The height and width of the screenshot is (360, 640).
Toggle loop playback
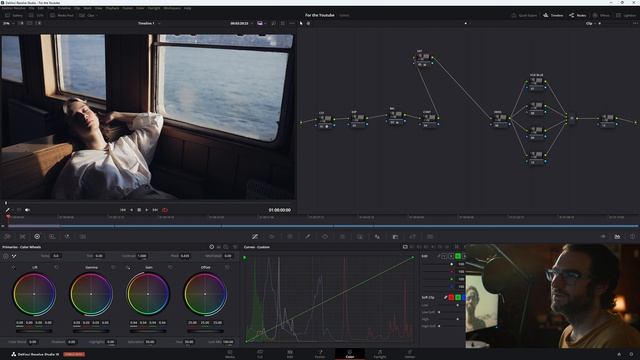[x=165, y=210]
